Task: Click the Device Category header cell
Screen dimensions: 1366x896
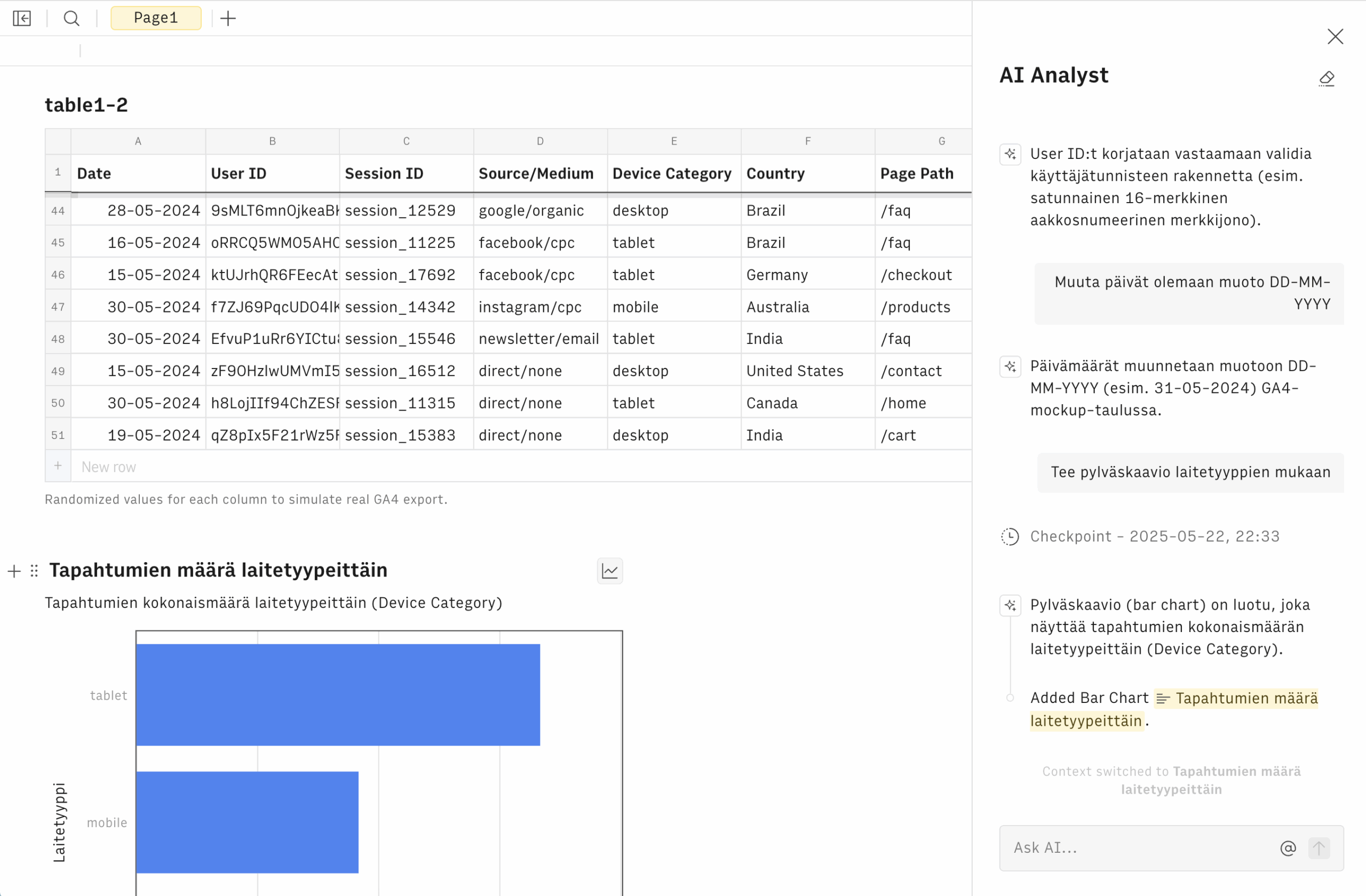Action: pyautogui.click(x=673, y=174)
